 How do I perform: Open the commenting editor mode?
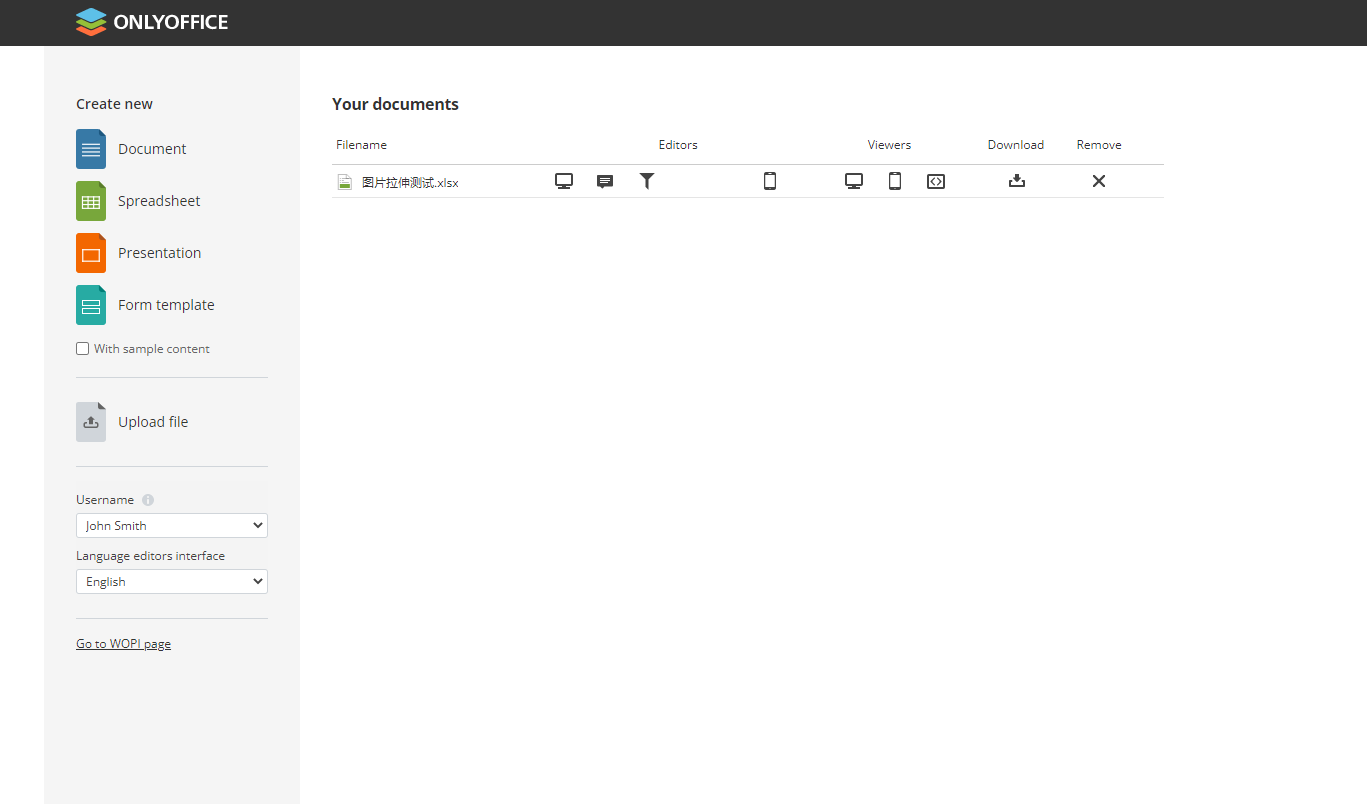click(605, 181)
